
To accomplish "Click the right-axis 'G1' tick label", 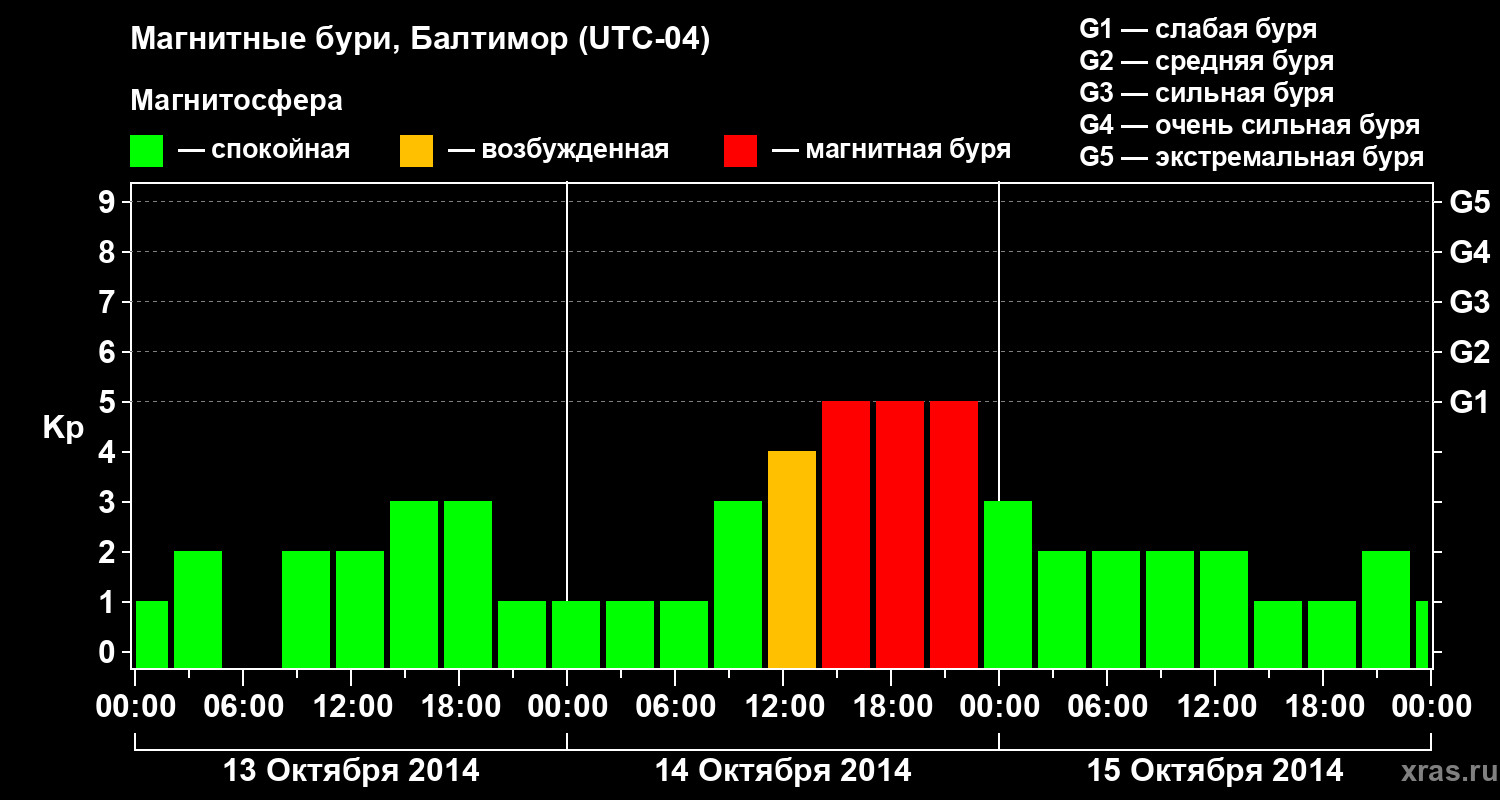I will click(1469, 402).
